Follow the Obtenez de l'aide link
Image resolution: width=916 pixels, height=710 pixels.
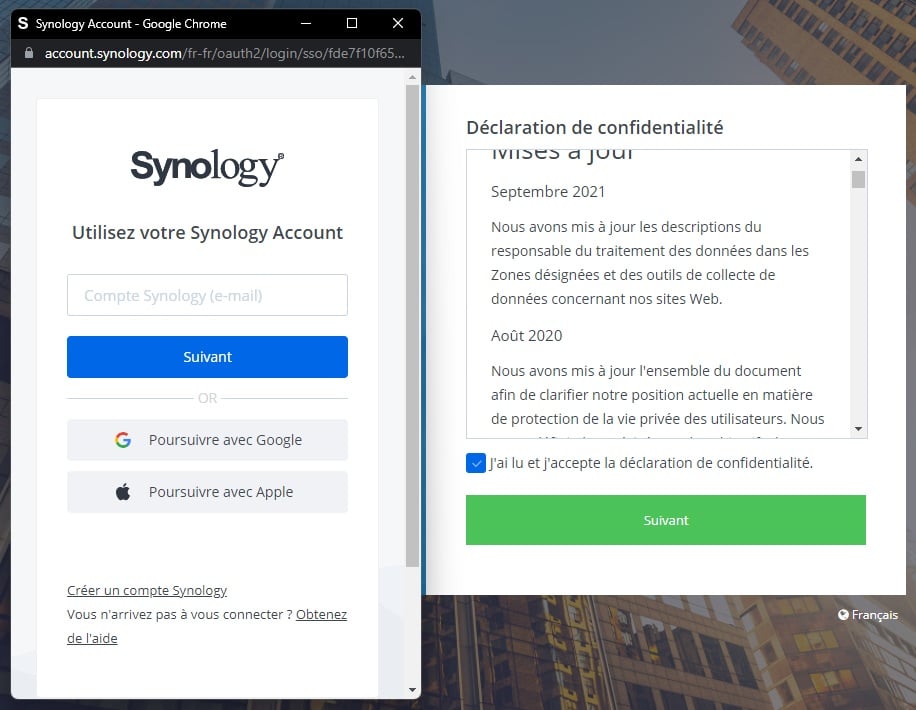pyautogui.click(x=320, y=614)
